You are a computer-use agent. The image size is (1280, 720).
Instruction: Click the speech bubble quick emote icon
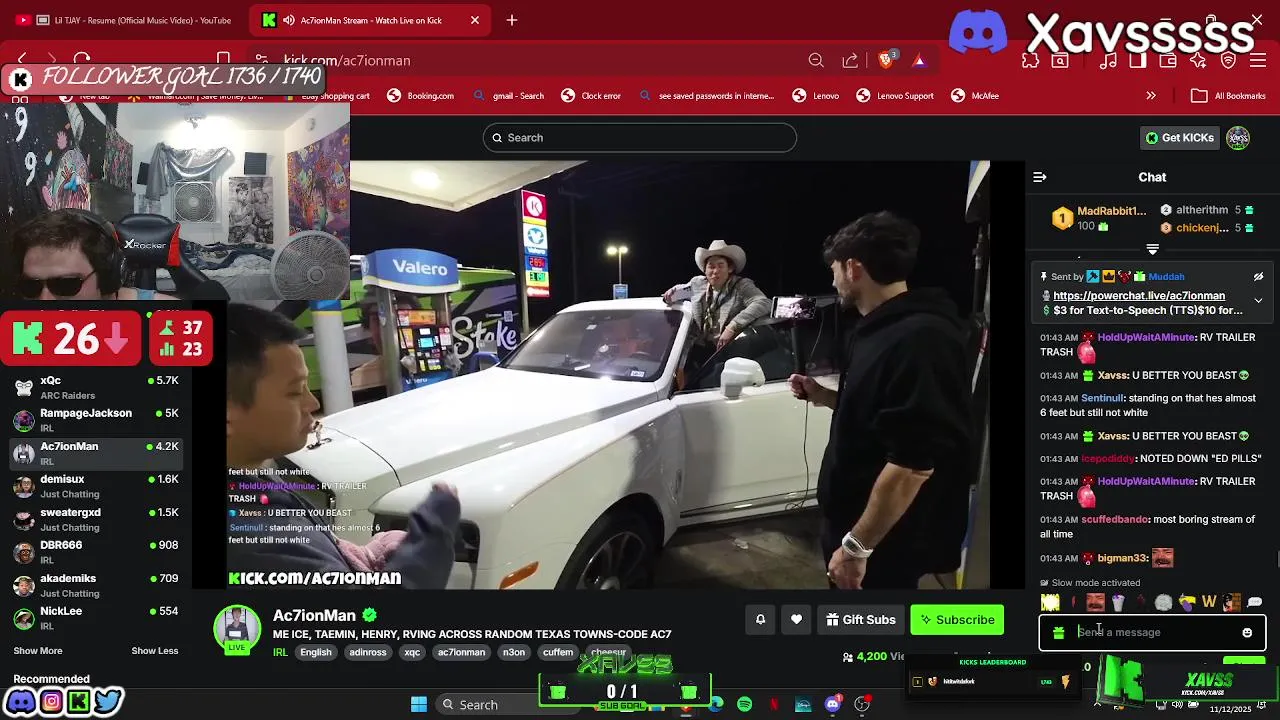coord(1254,602)
